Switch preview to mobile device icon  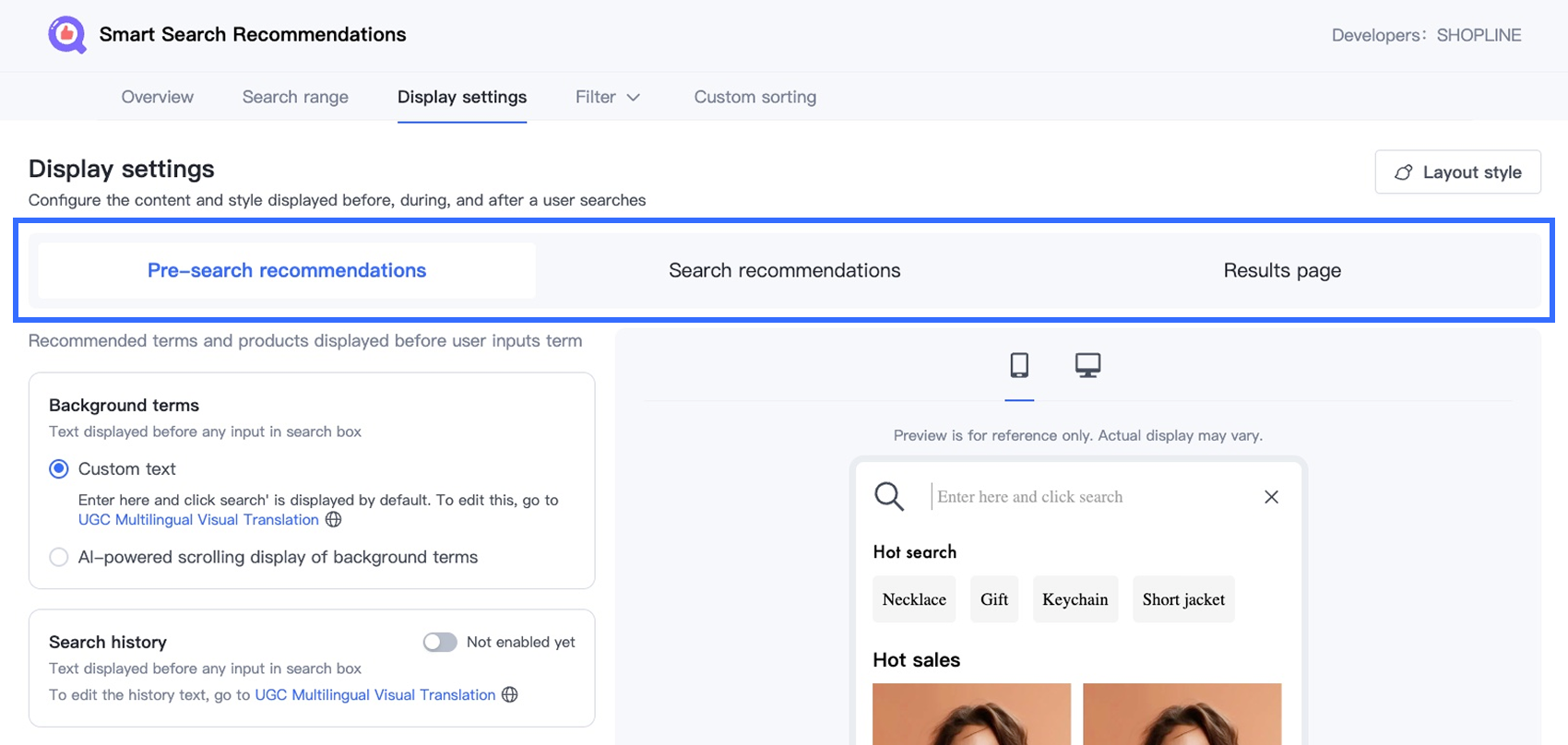(x=1019, y=365)
